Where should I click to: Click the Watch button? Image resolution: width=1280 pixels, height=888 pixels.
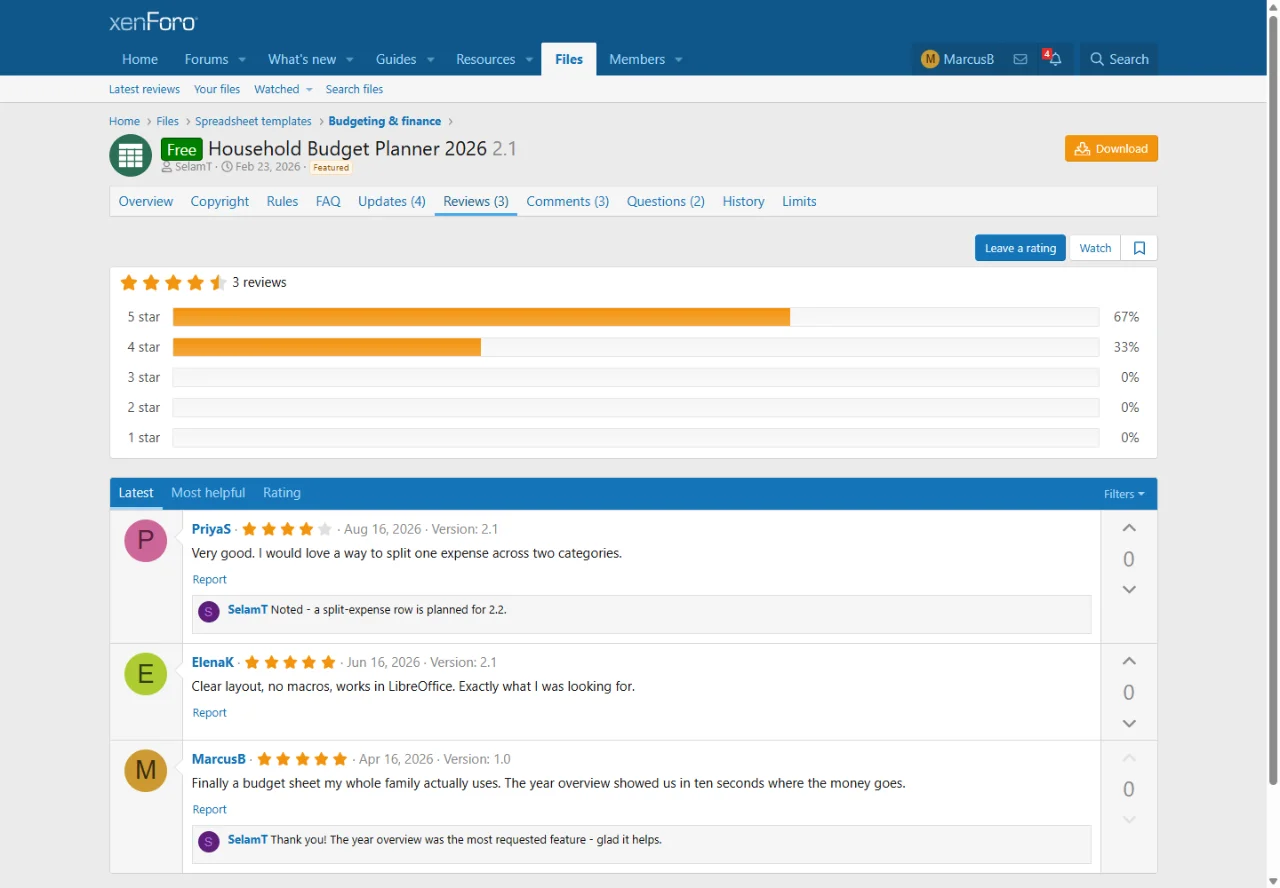[x=1095, y=248]
